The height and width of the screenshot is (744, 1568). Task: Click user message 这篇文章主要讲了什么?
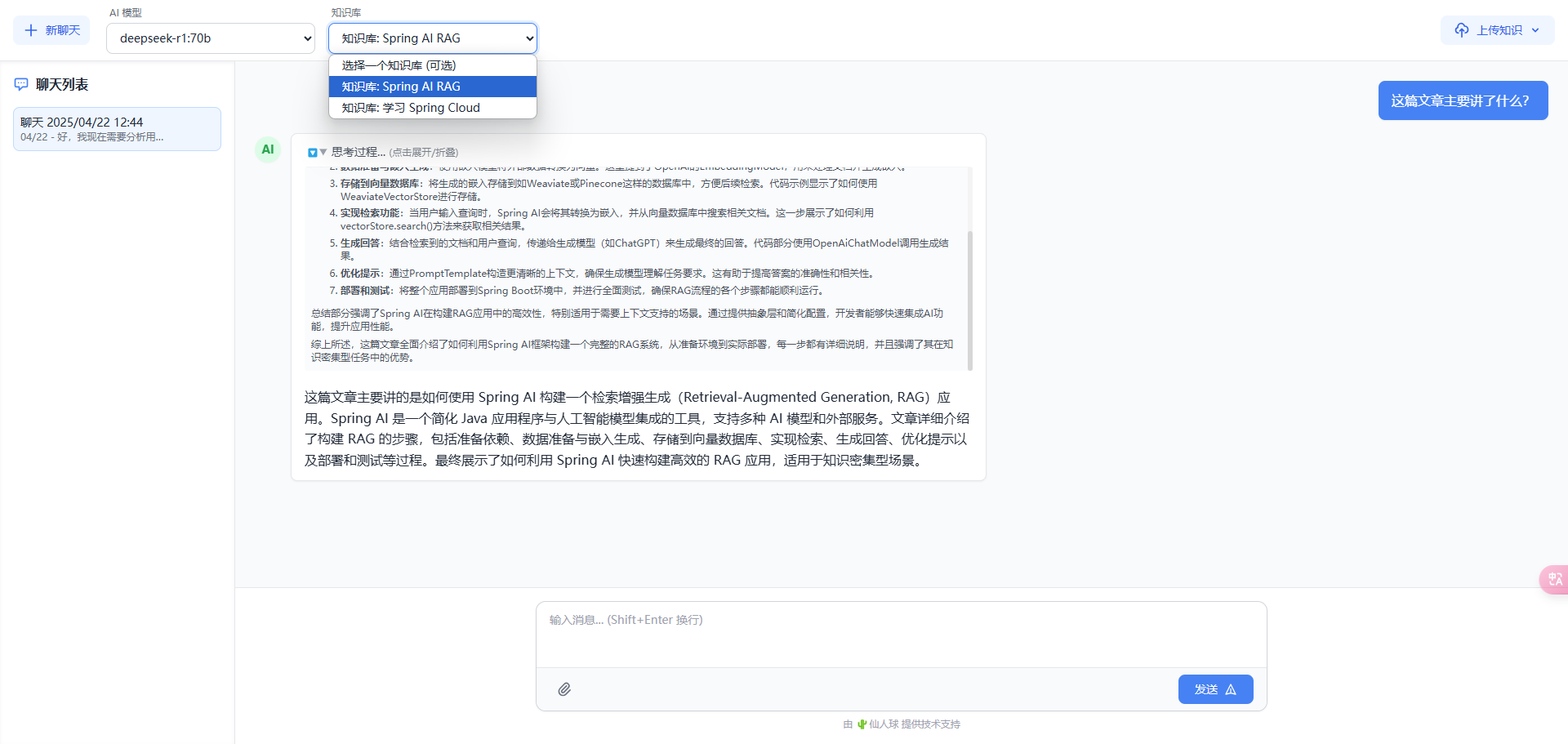[1463, 100]
